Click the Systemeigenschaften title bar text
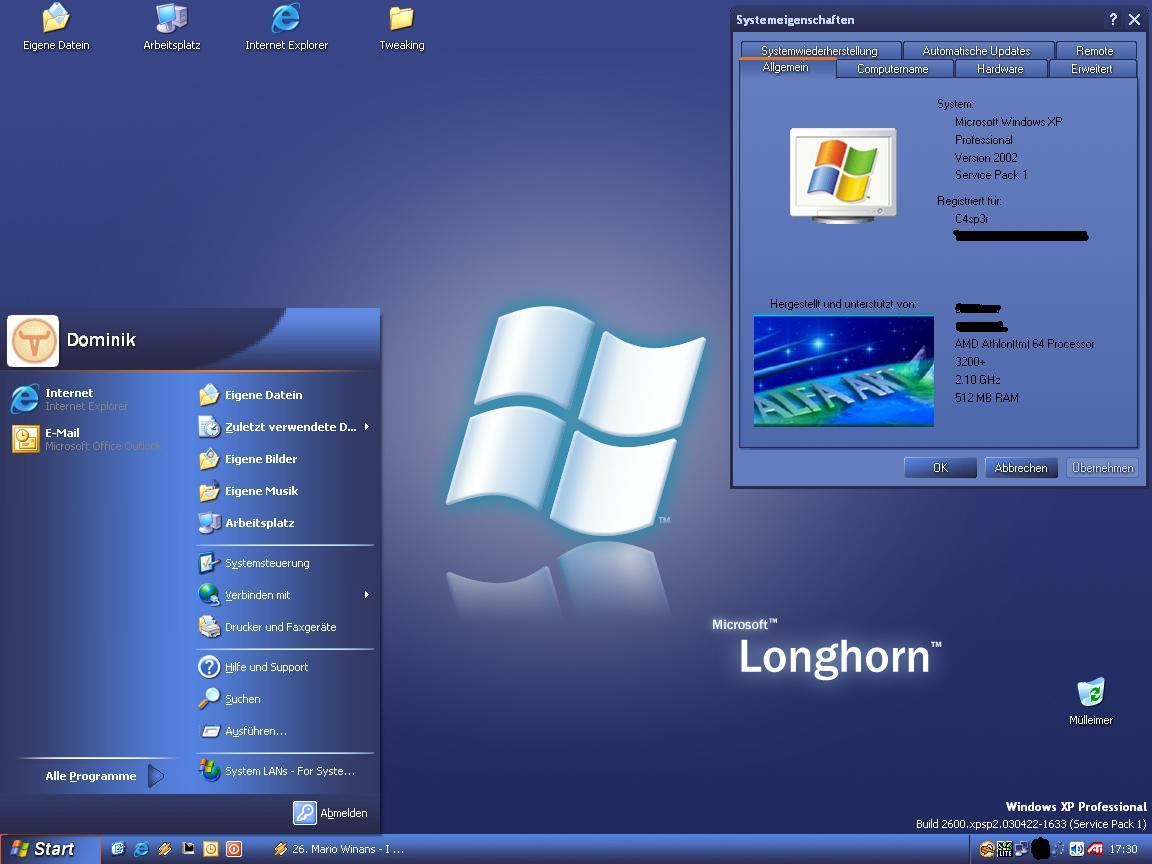Screen dimensions: 1152x864 pyautogui.click(x=795, y=20)
